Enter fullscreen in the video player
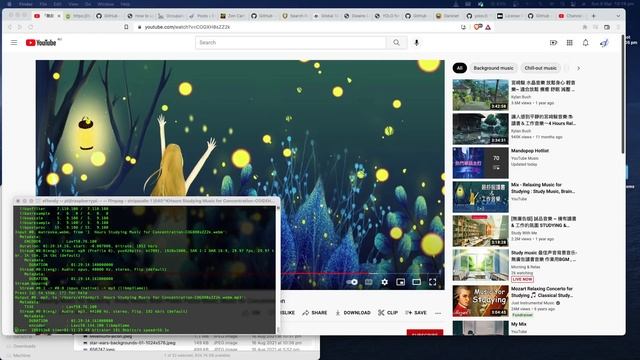Screen dimensions: 640x360 [433, 282]
